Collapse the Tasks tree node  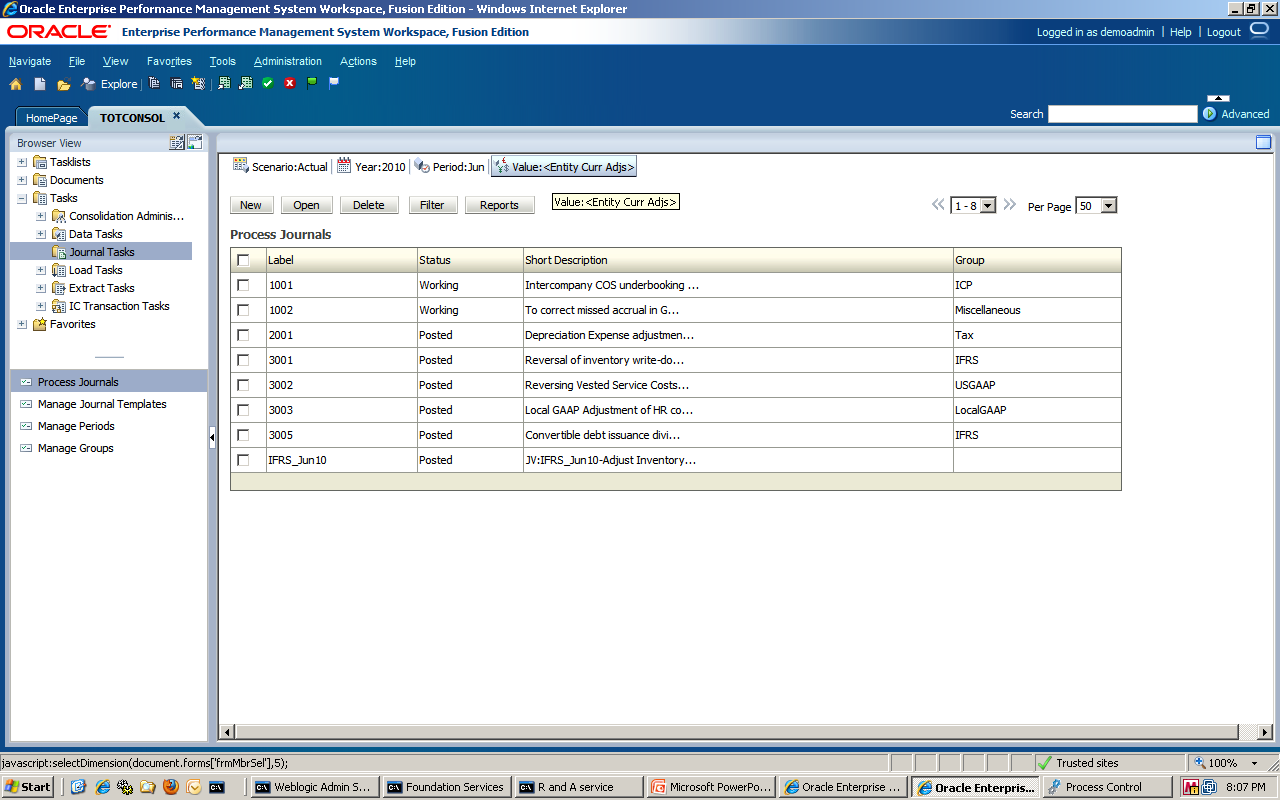(x=22, y=198)
